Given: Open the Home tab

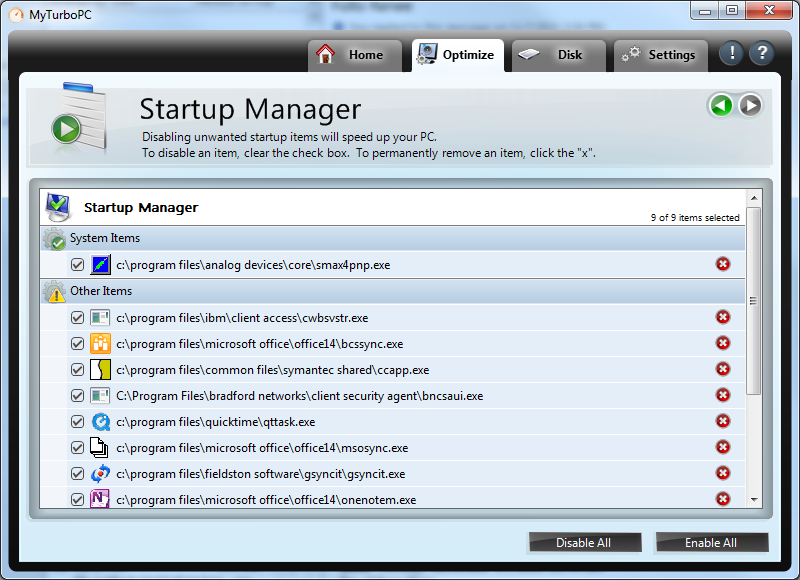Looking at the screenshot, I should coord(355,55).
